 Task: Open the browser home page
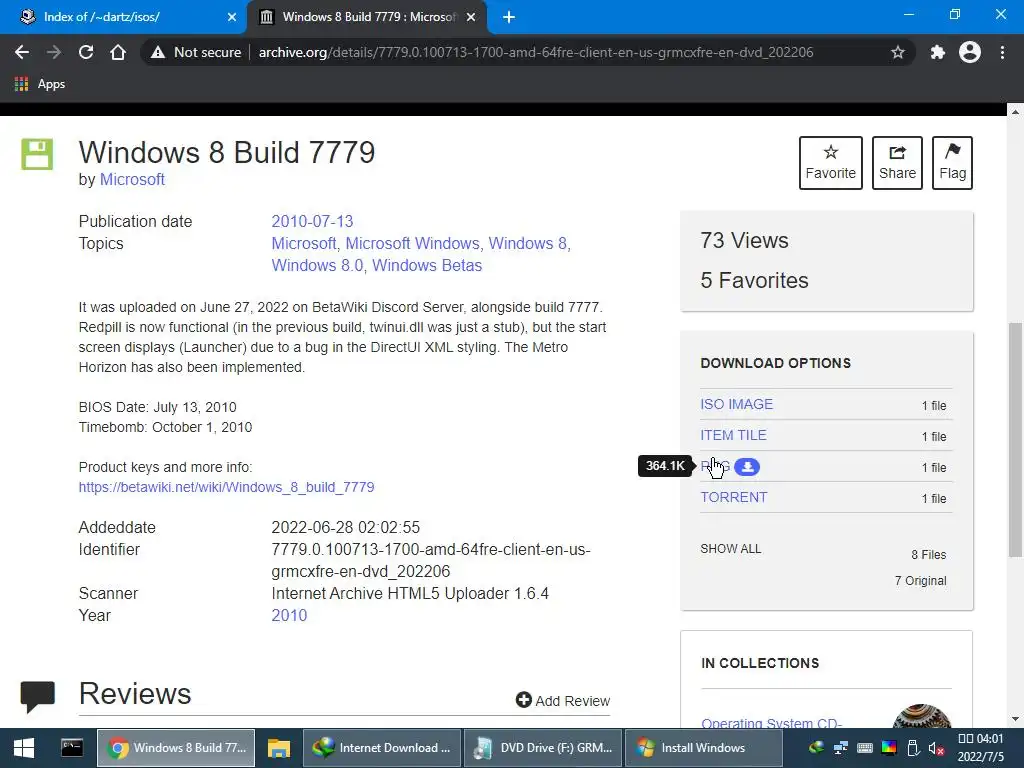pos(118,52)
